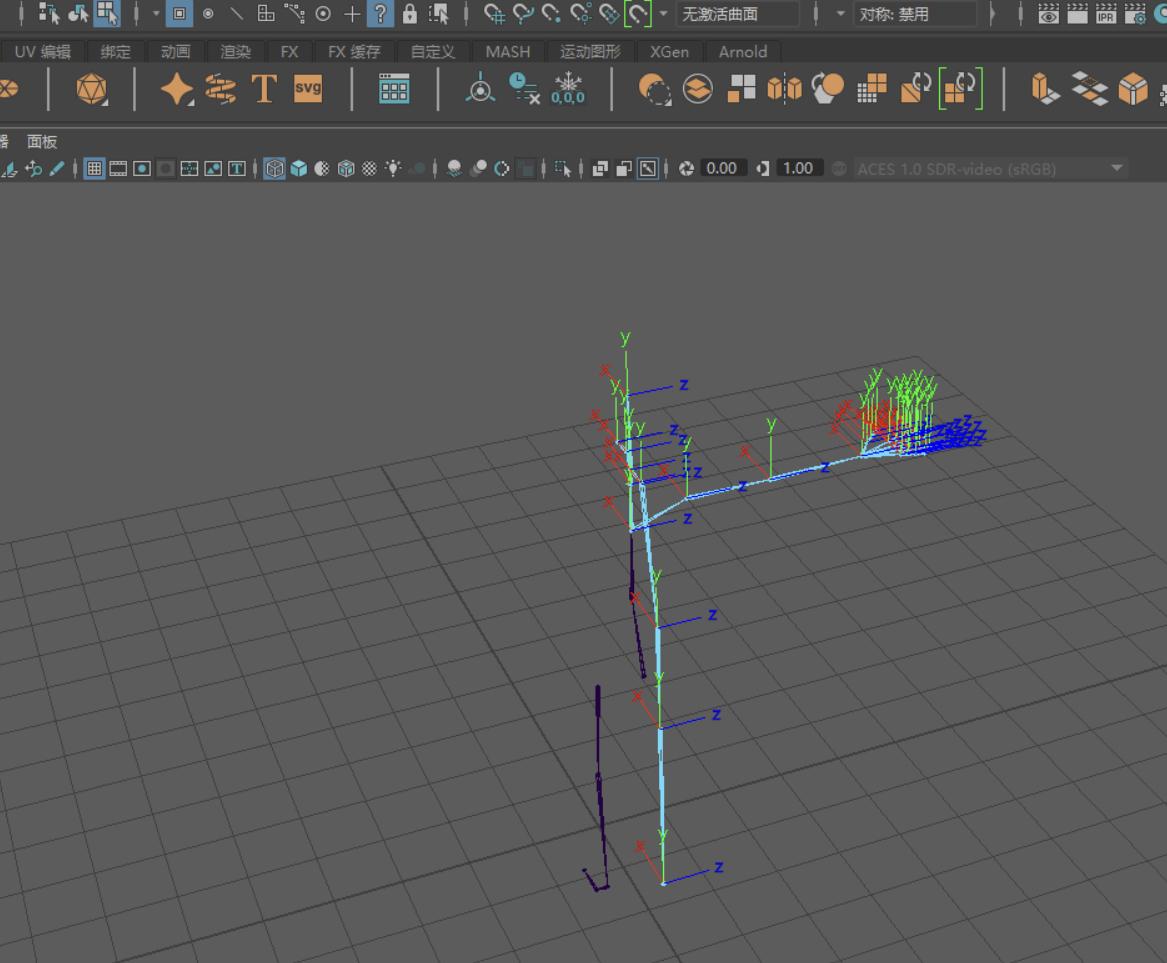The height and width of the screenshot is (963, 1167).
Task: Toggle snap to grids magnet icon
Action: coord(494,14)
